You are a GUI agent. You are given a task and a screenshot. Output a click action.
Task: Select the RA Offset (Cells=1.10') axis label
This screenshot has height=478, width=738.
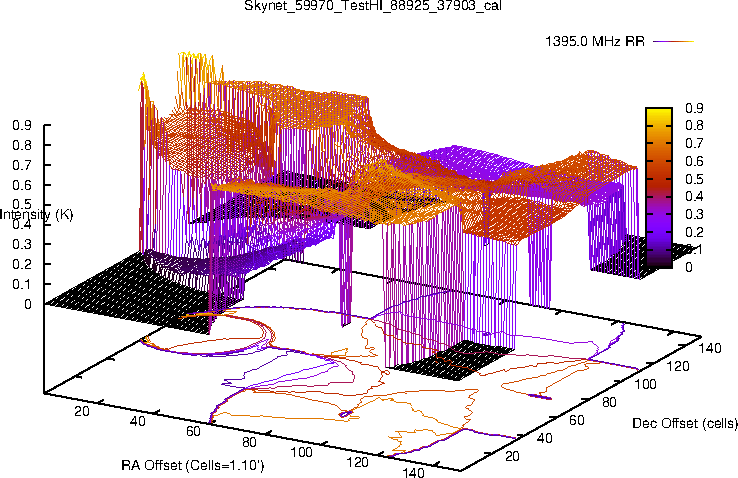click(193, 465)
